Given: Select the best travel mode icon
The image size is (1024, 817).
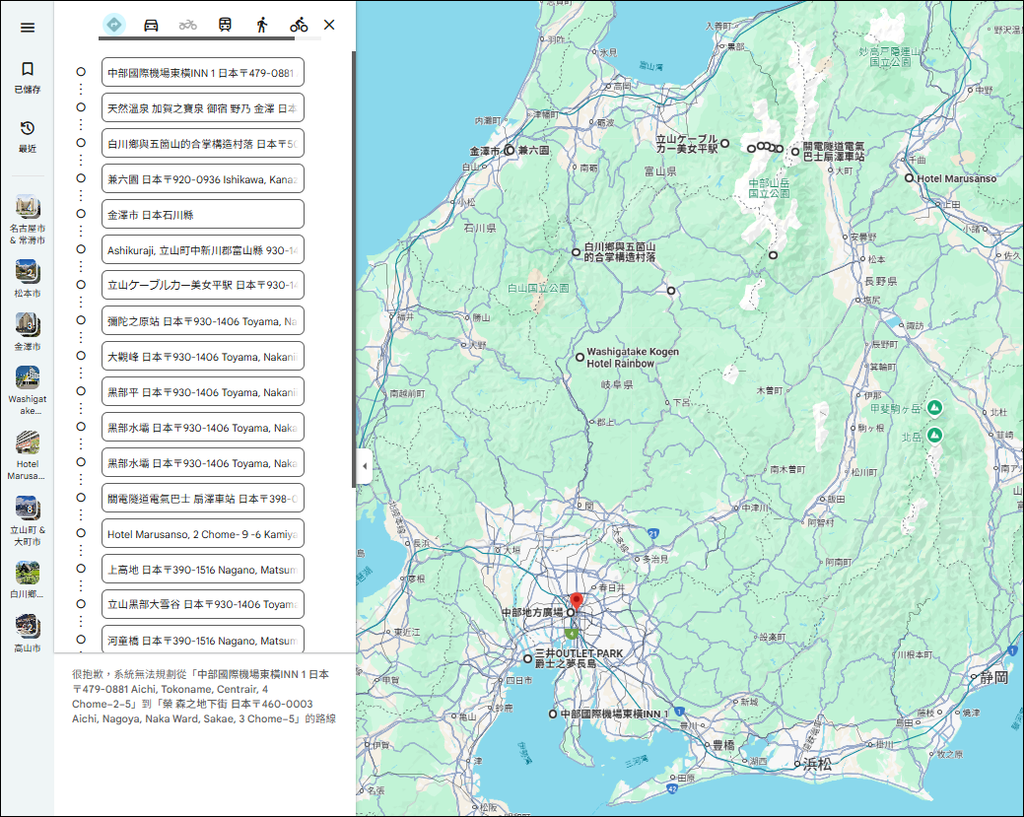Looking at the screenshot, I should tap(114, 25).
